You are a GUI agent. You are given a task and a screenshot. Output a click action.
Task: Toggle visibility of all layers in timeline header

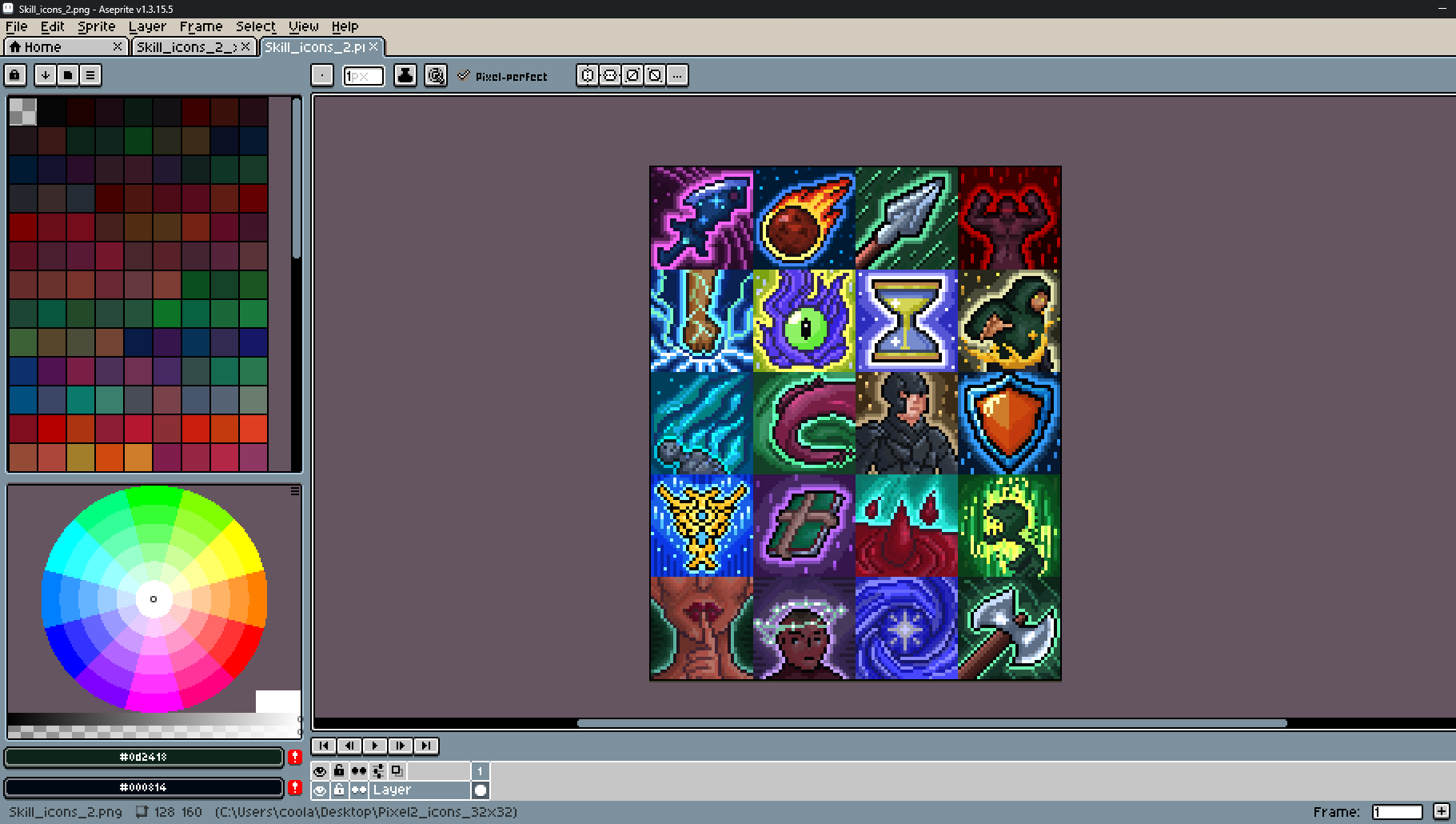tap(320, 771)
